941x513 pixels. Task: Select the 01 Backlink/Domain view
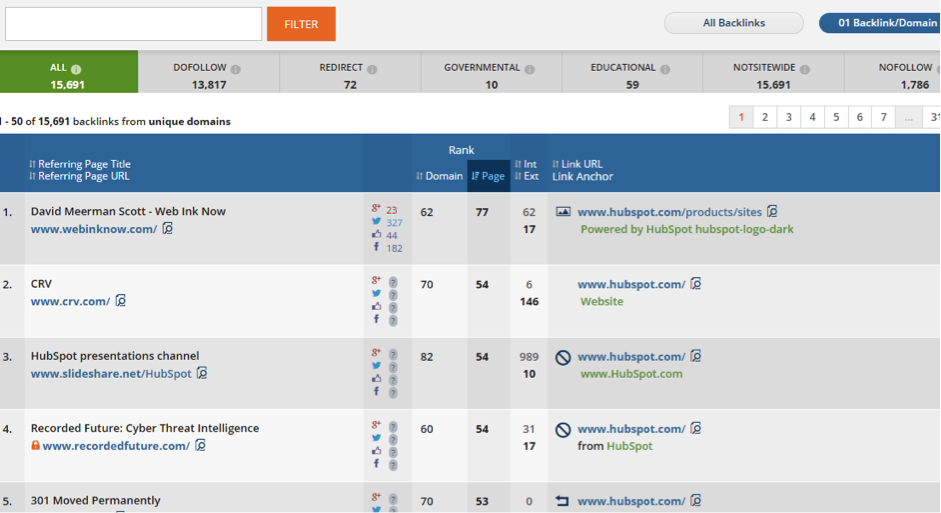(x=879, y=23)
